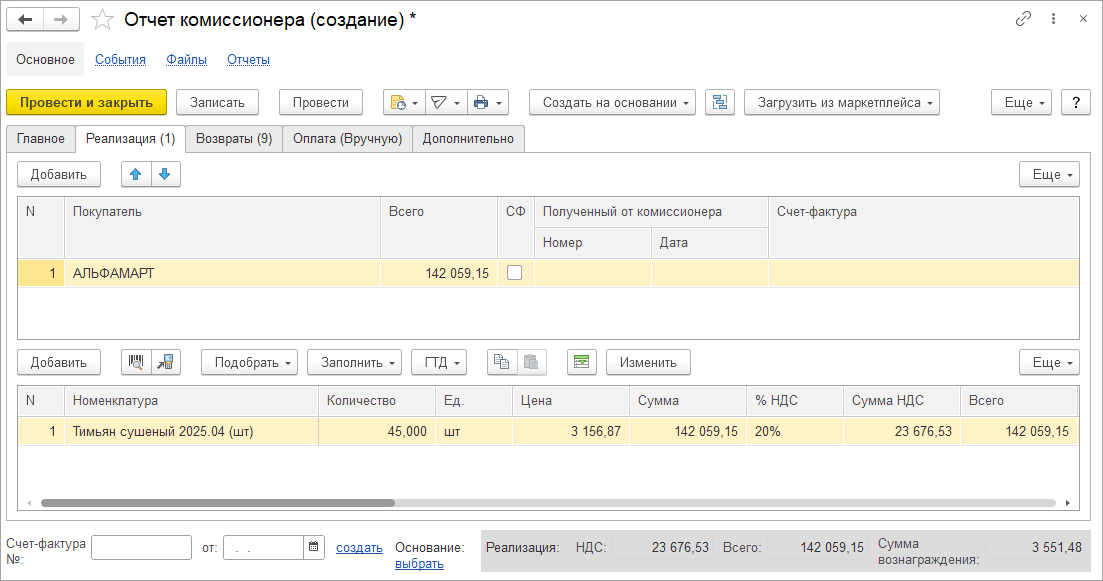Click the horizontal scrollbar of the items table

(x=218, y=503)
